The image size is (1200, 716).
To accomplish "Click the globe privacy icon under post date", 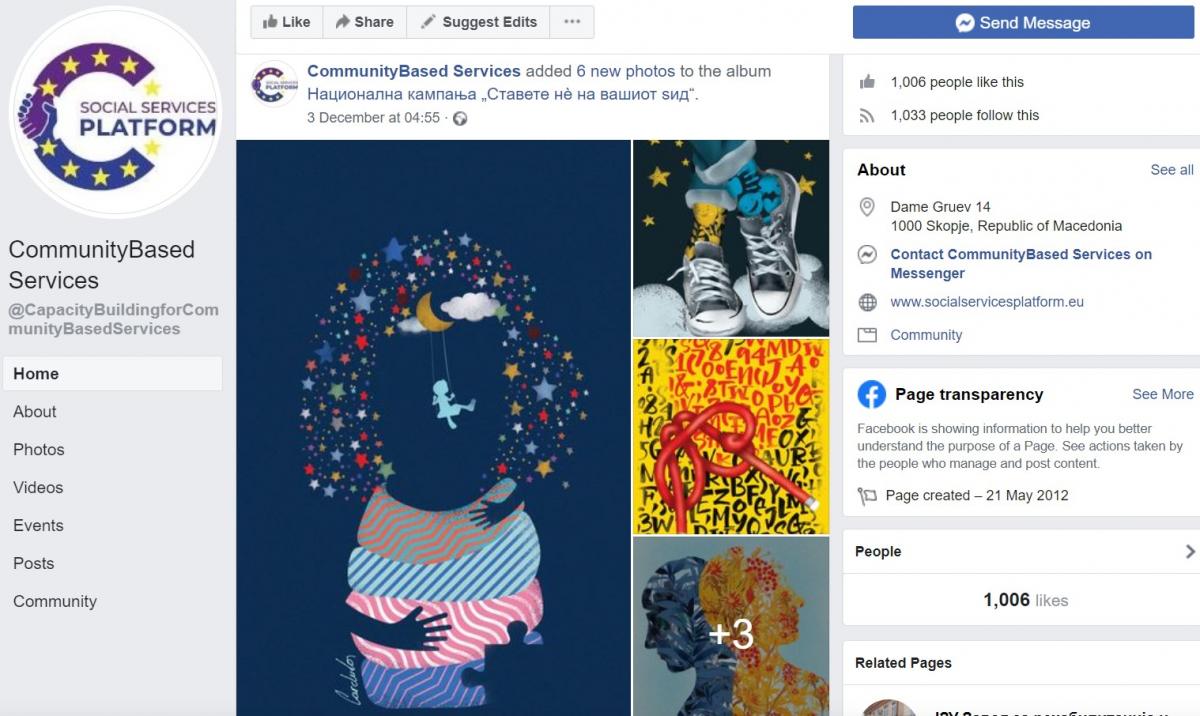I will 460,118.
